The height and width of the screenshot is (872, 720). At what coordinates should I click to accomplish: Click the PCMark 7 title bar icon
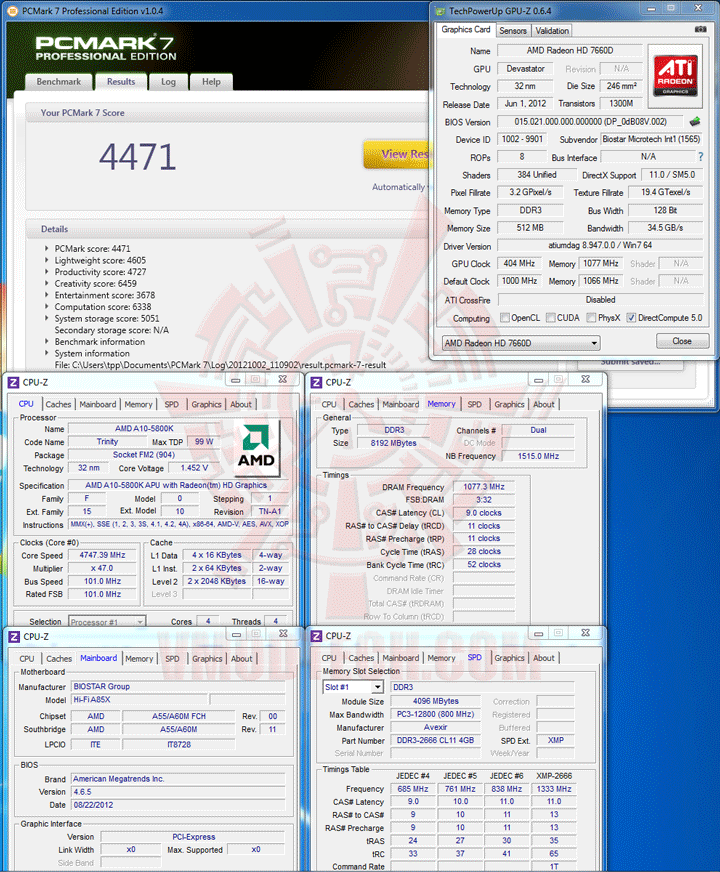[12, 11]
